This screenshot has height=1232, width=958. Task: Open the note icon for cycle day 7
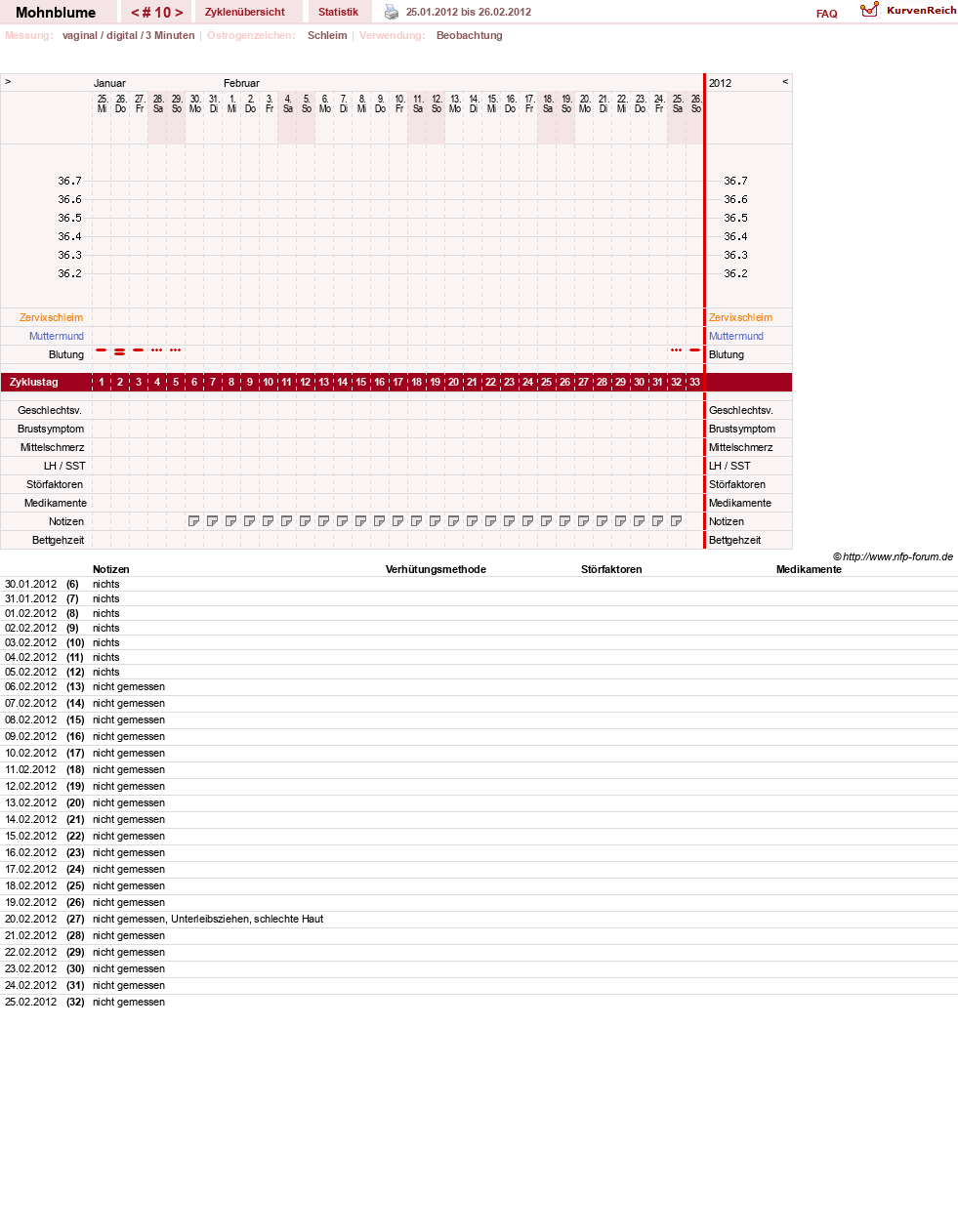tap(212, 521)
